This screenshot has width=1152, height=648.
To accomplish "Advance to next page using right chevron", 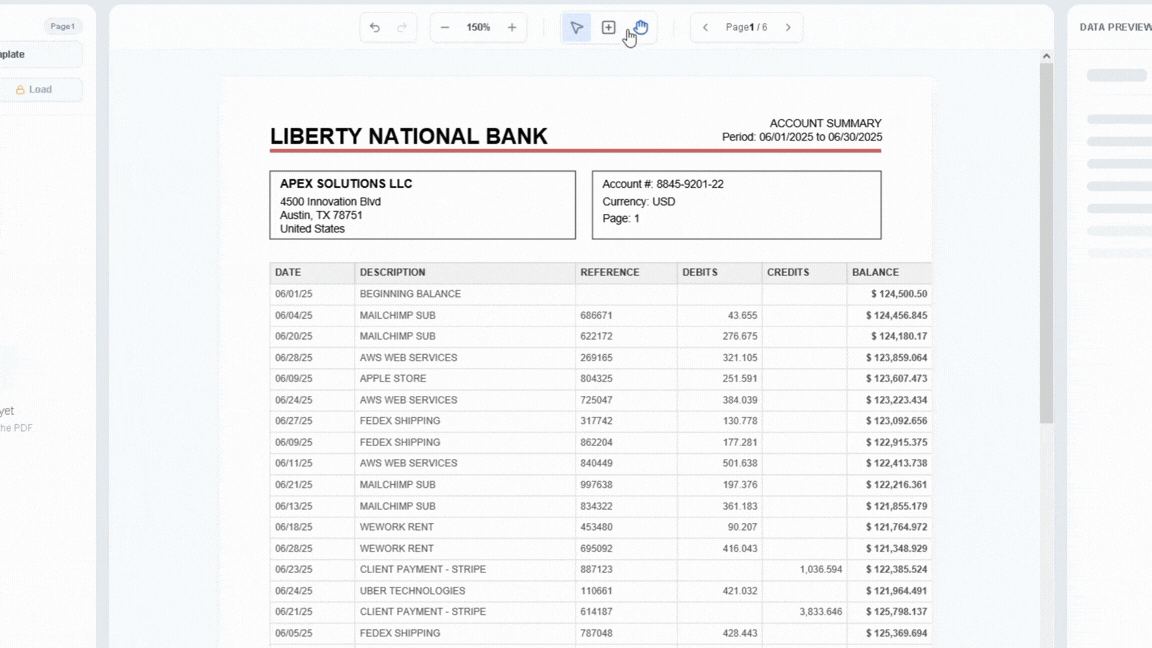I will click(x=788, y=28).
